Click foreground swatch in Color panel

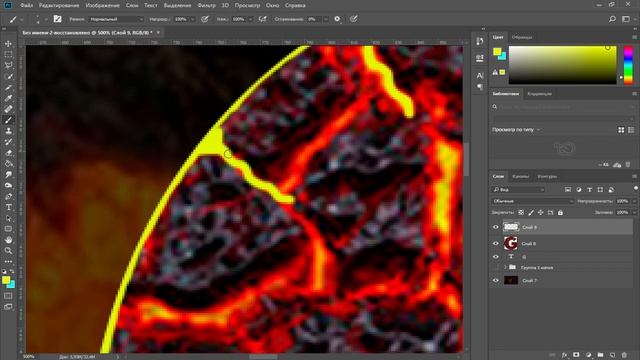pyautogui.click(x=497, y=51)
